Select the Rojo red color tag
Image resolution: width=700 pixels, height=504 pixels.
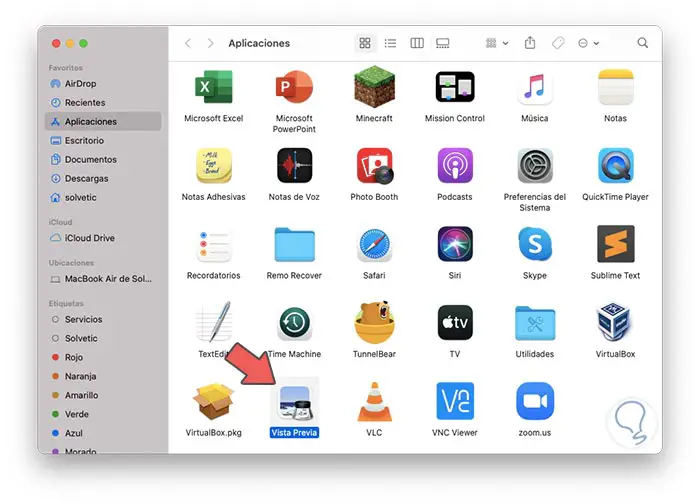click(76, 357)
